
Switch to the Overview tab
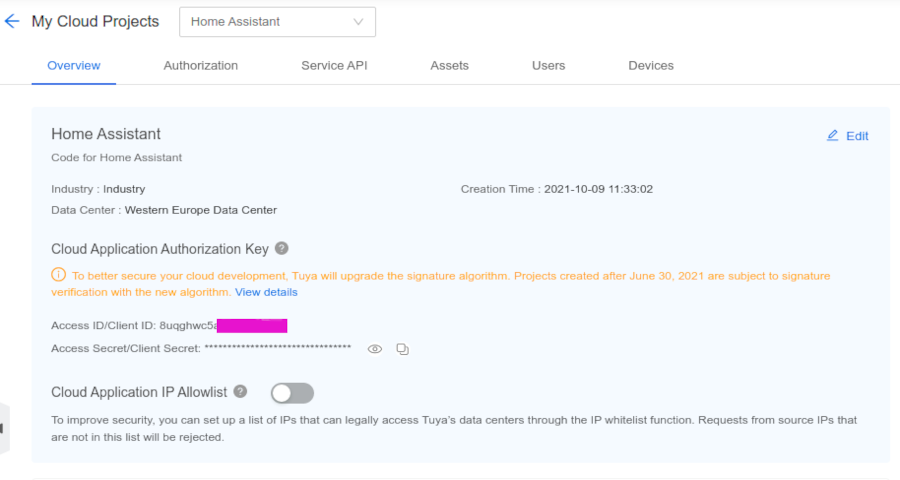tap(73, 65)
